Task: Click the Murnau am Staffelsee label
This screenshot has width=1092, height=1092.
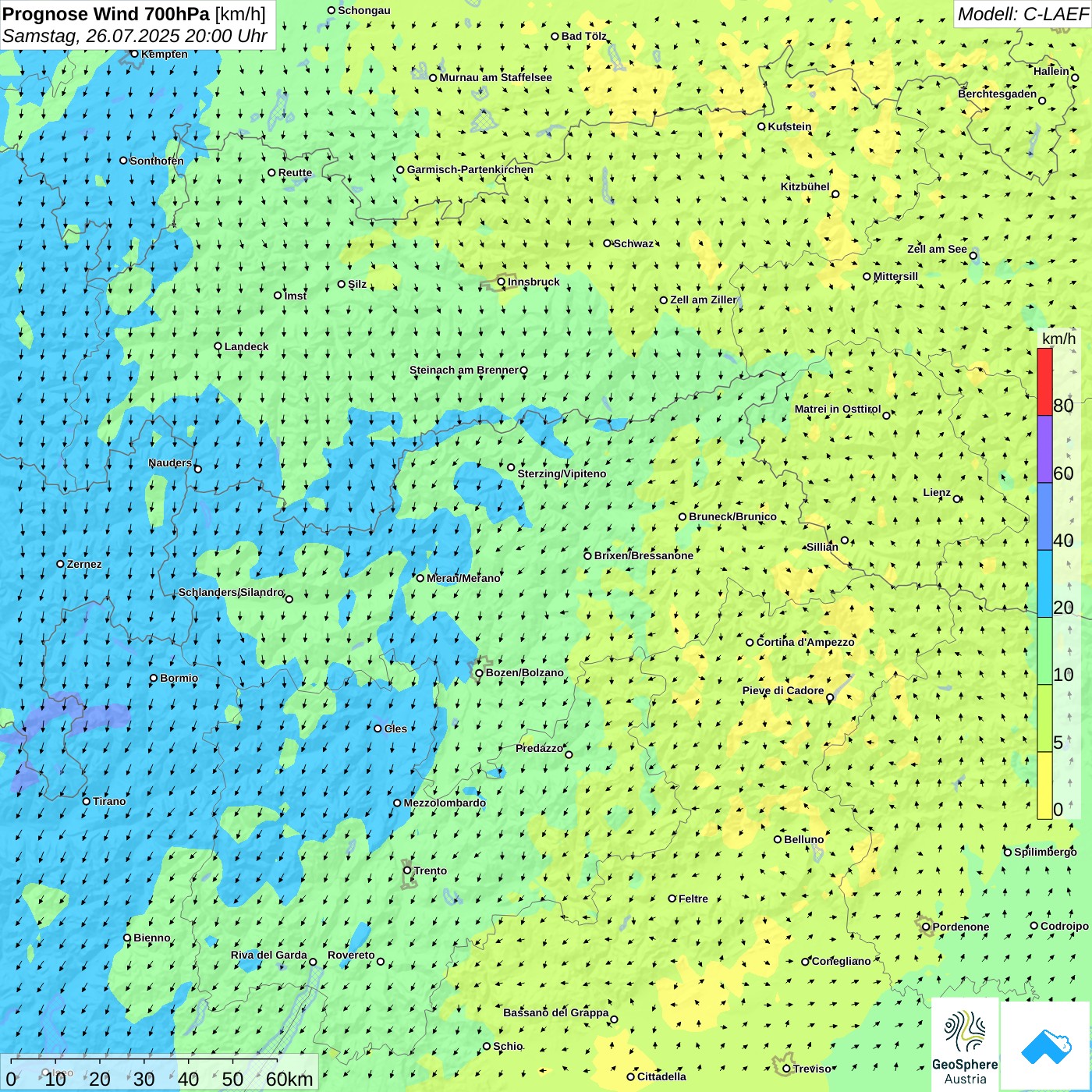Action: [495, 77]
